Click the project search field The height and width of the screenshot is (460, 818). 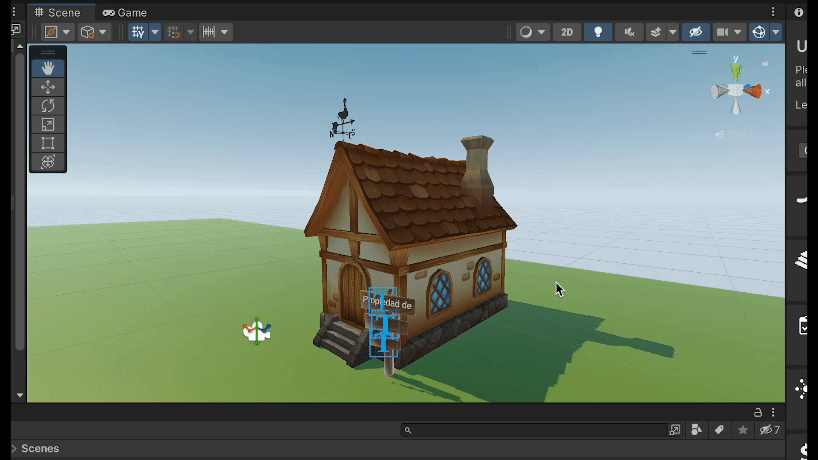[x=540, y=430]
